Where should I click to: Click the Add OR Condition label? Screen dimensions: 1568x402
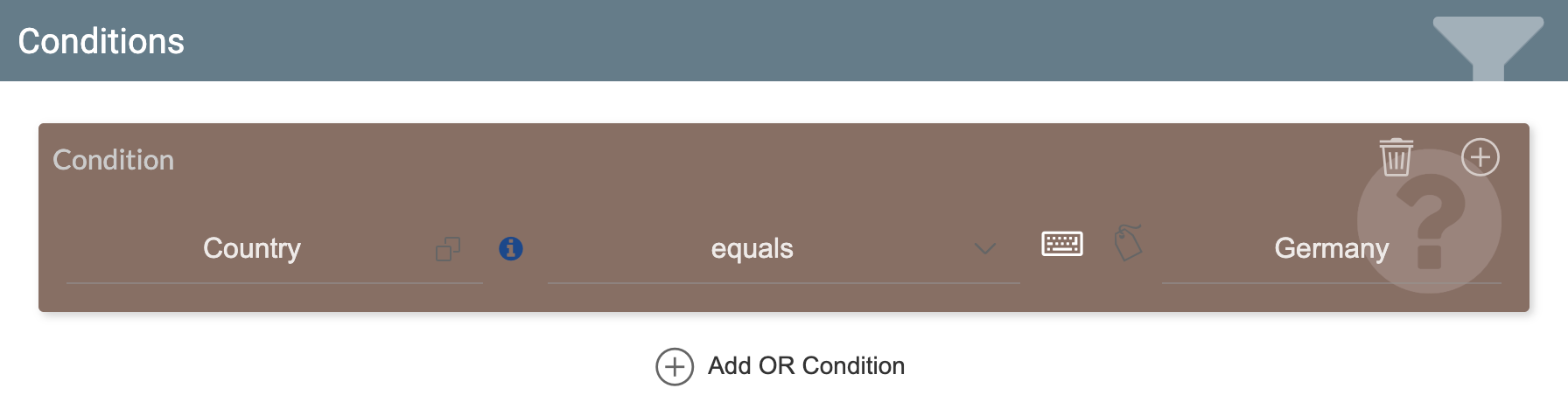806,366
